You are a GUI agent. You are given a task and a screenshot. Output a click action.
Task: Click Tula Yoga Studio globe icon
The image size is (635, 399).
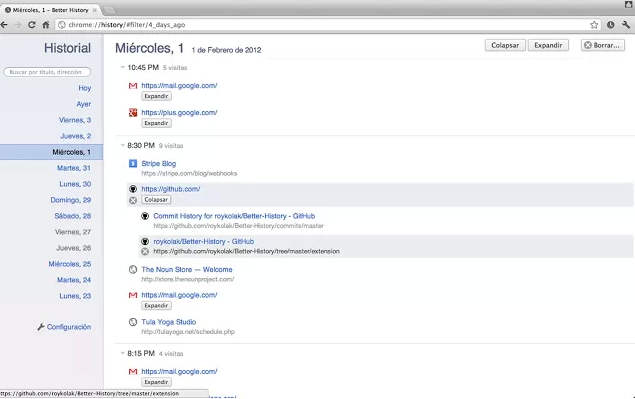[x=133, y=322]
